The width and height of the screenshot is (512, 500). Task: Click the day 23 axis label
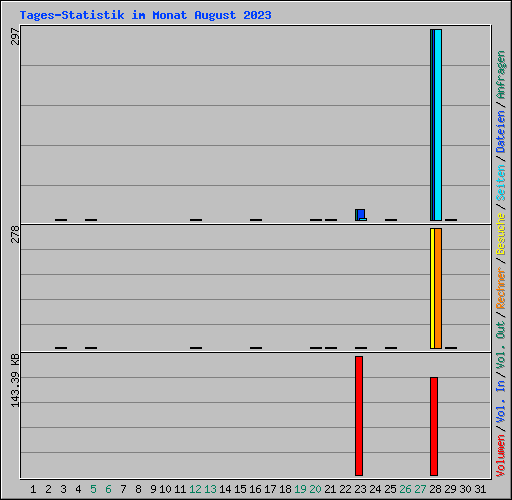(360, 489)
